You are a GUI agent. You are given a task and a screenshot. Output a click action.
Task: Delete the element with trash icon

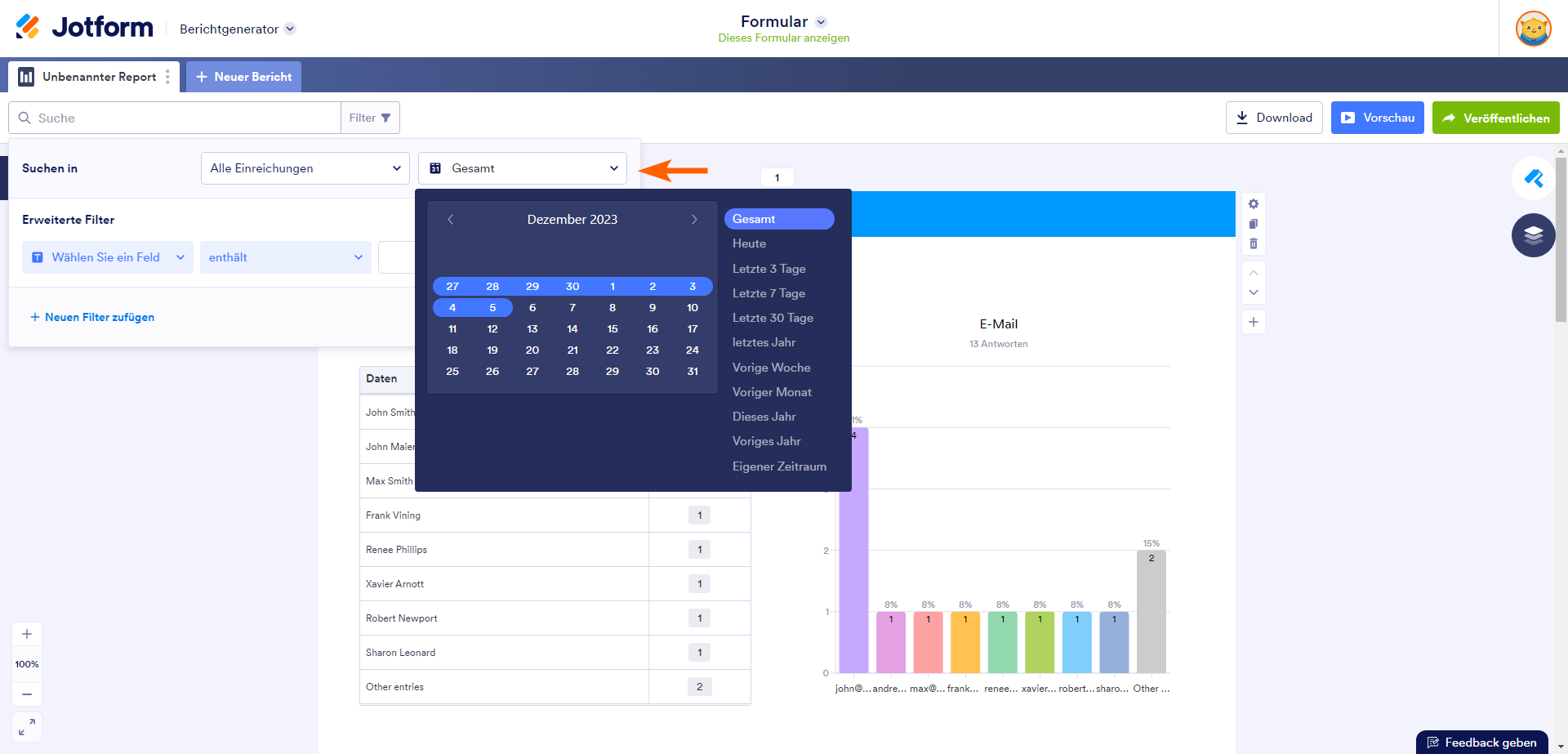1254,243
